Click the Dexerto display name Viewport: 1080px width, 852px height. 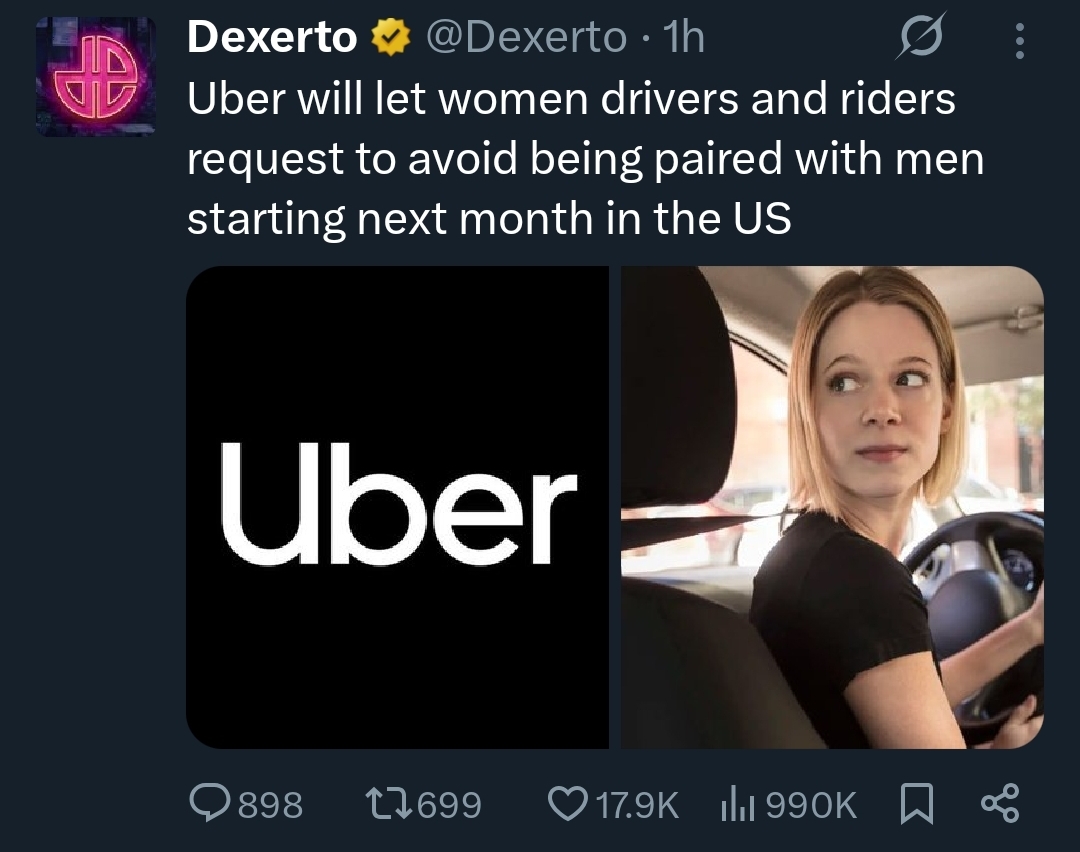click(272, 37)
